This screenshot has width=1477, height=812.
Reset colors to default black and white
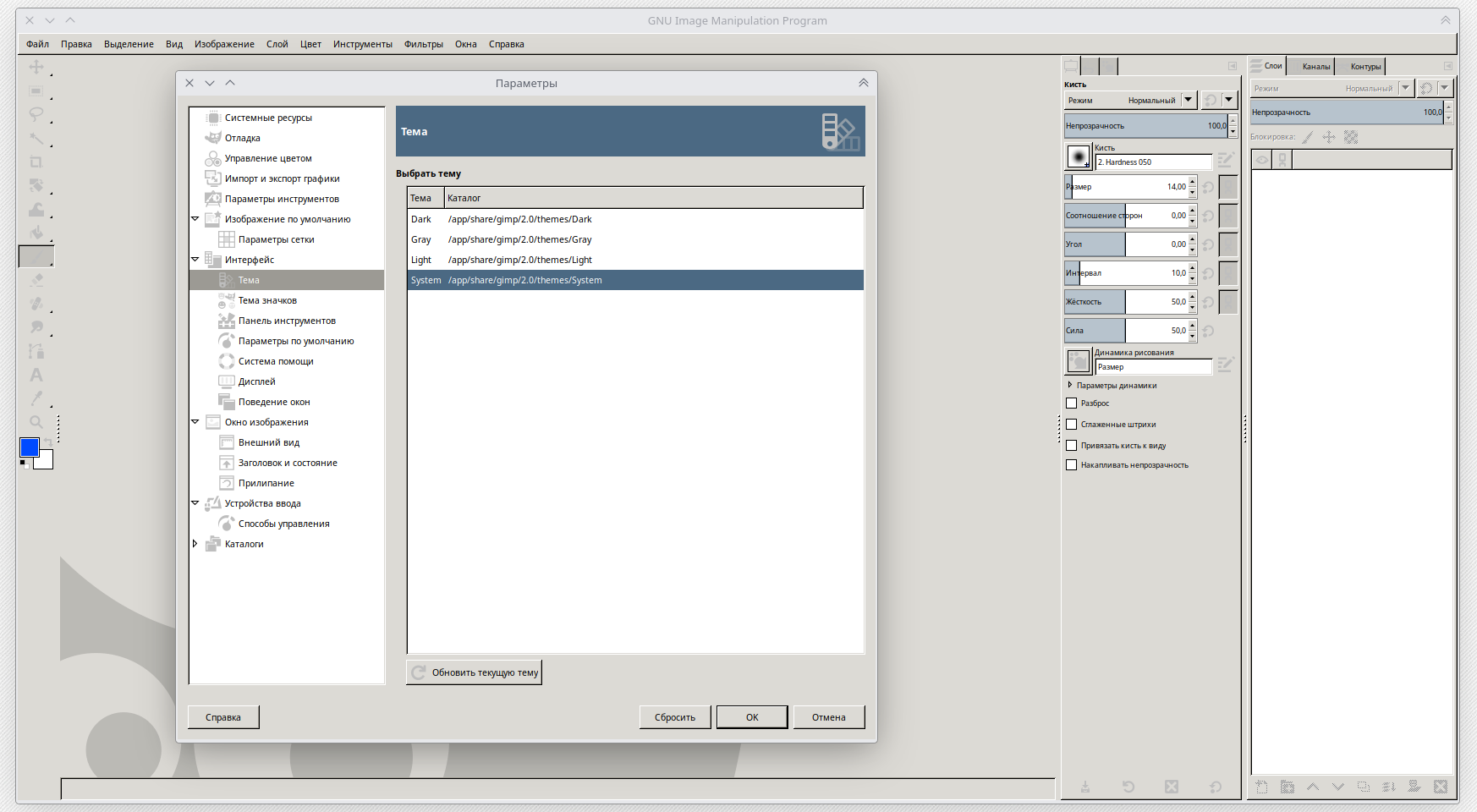[24, 464]
